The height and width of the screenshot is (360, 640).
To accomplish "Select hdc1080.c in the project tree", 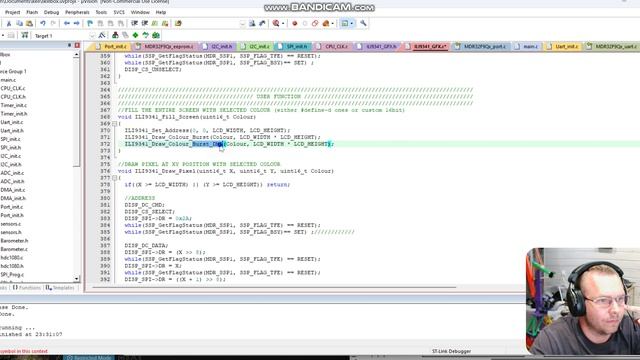I will (x=12, y=258).
